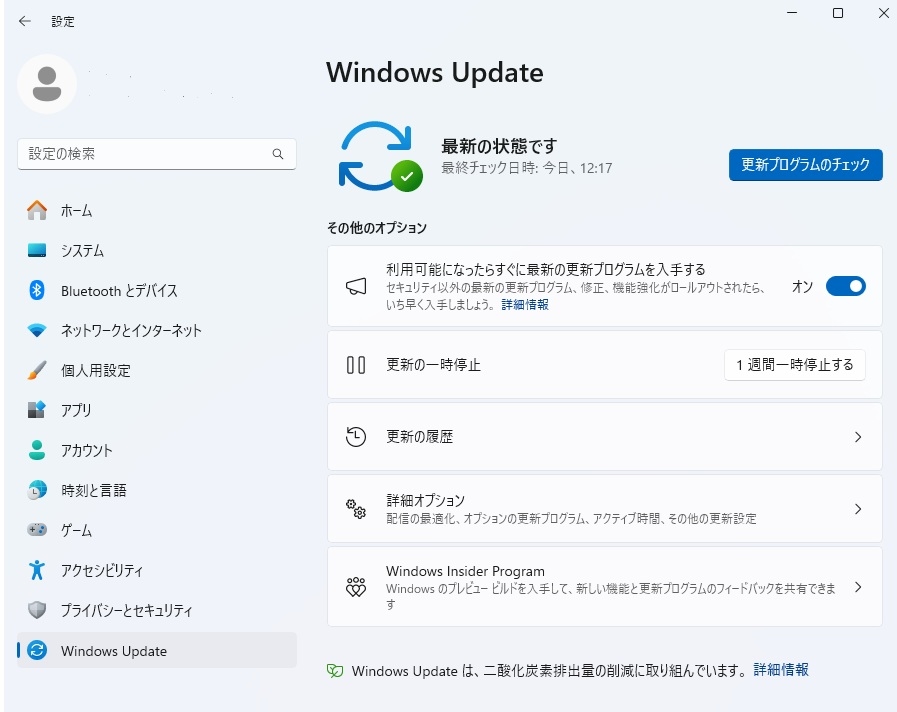Click the その他のオプション heading
This screenshot has width=897, height=712.
tap(377, 228)
